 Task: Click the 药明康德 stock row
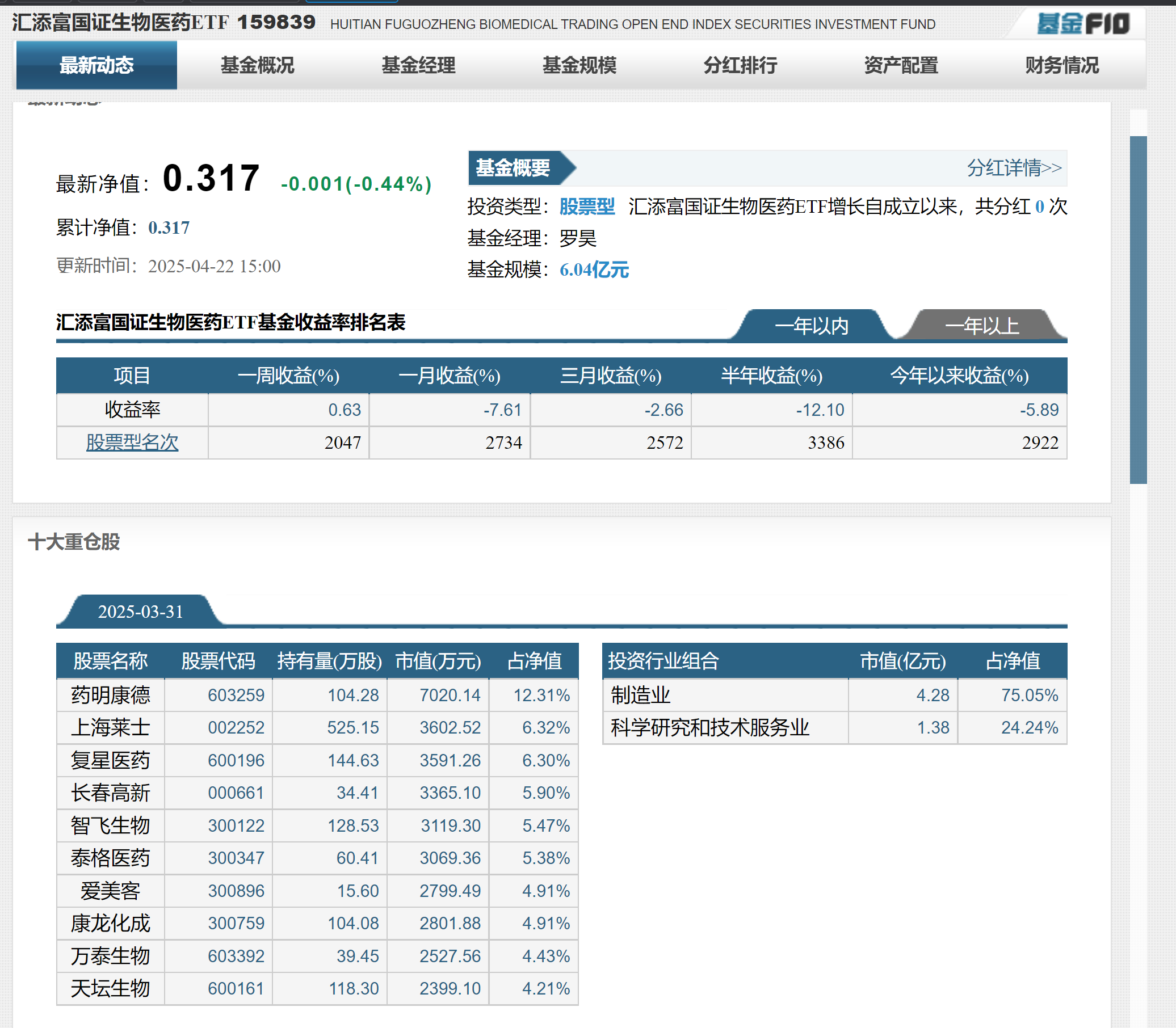pyautogui.click(x=110, y=696)
